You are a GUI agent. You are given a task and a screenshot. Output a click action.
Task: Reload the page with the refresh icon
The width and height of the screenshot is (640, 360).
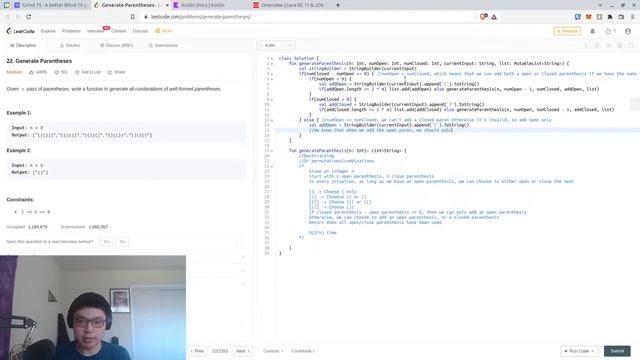pyautogui.click(x=29, y=17)
